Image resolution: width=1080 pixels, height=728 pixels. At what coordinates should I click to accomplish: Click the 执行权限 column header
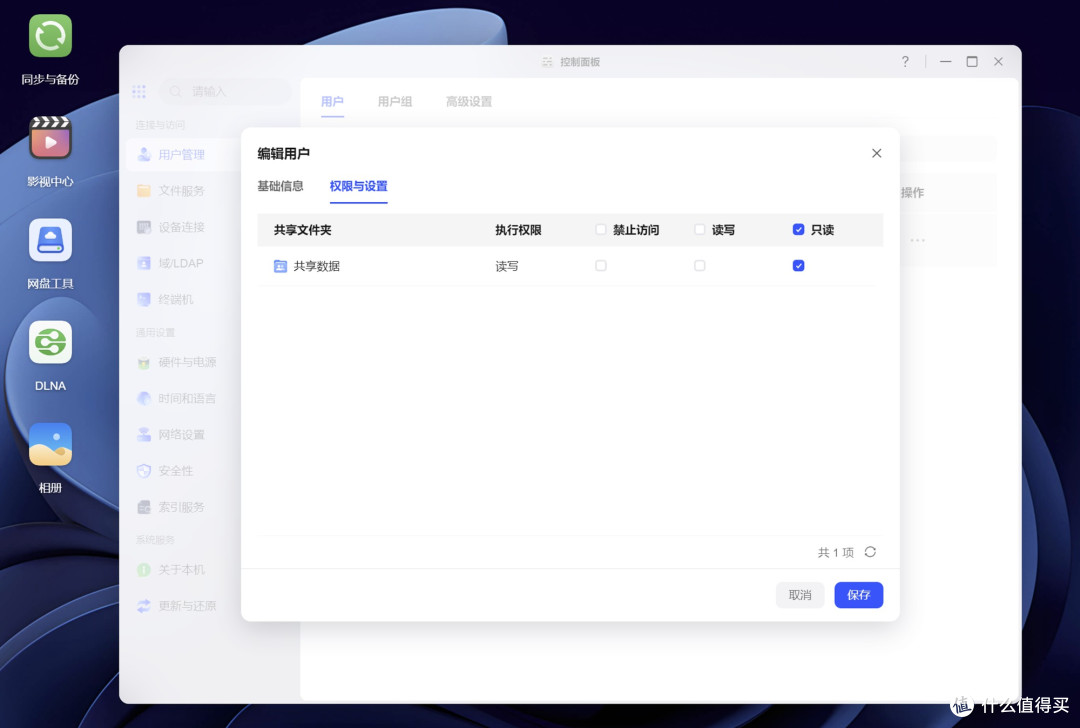click(x=518, y=230)
